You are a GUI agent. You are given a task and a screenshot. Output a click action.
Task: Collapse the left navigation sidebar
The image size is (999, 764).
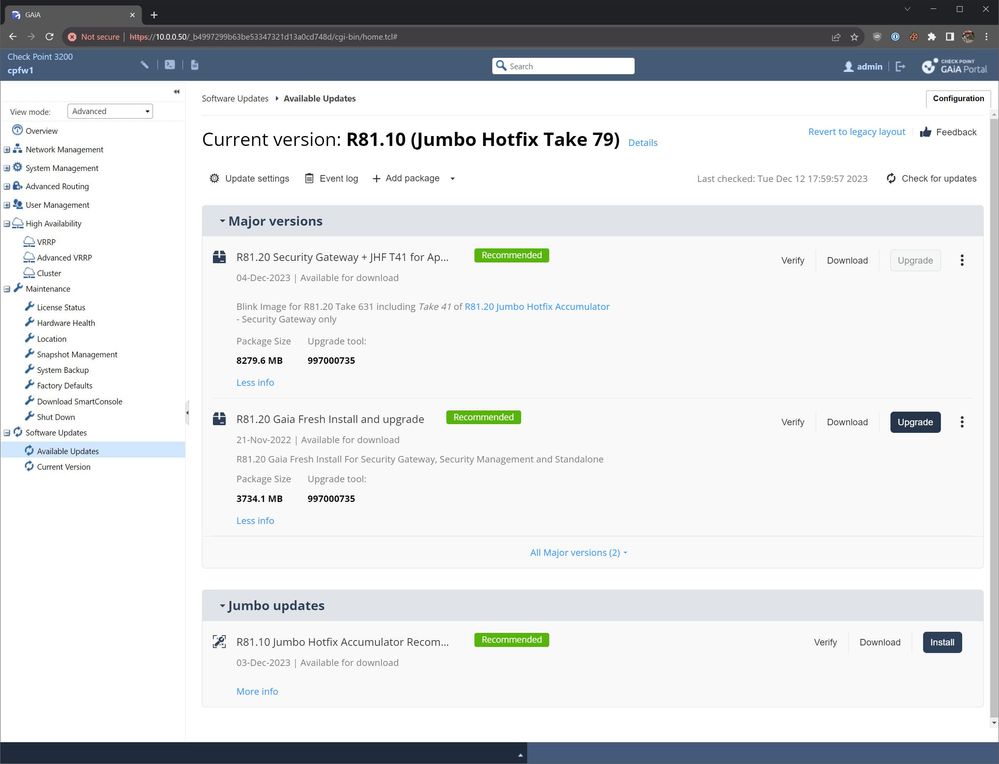pyautogui.click(x=177, y=92)
